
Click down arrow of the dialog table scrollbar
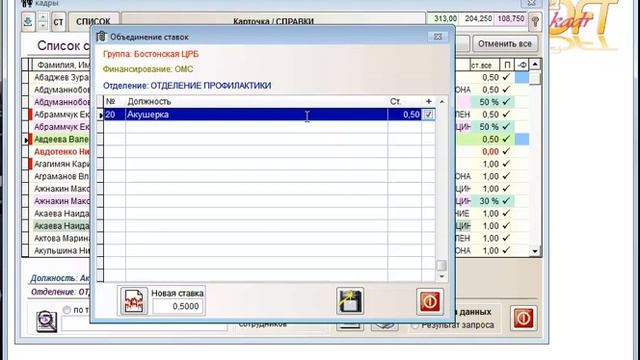click(x=442, y=276)
